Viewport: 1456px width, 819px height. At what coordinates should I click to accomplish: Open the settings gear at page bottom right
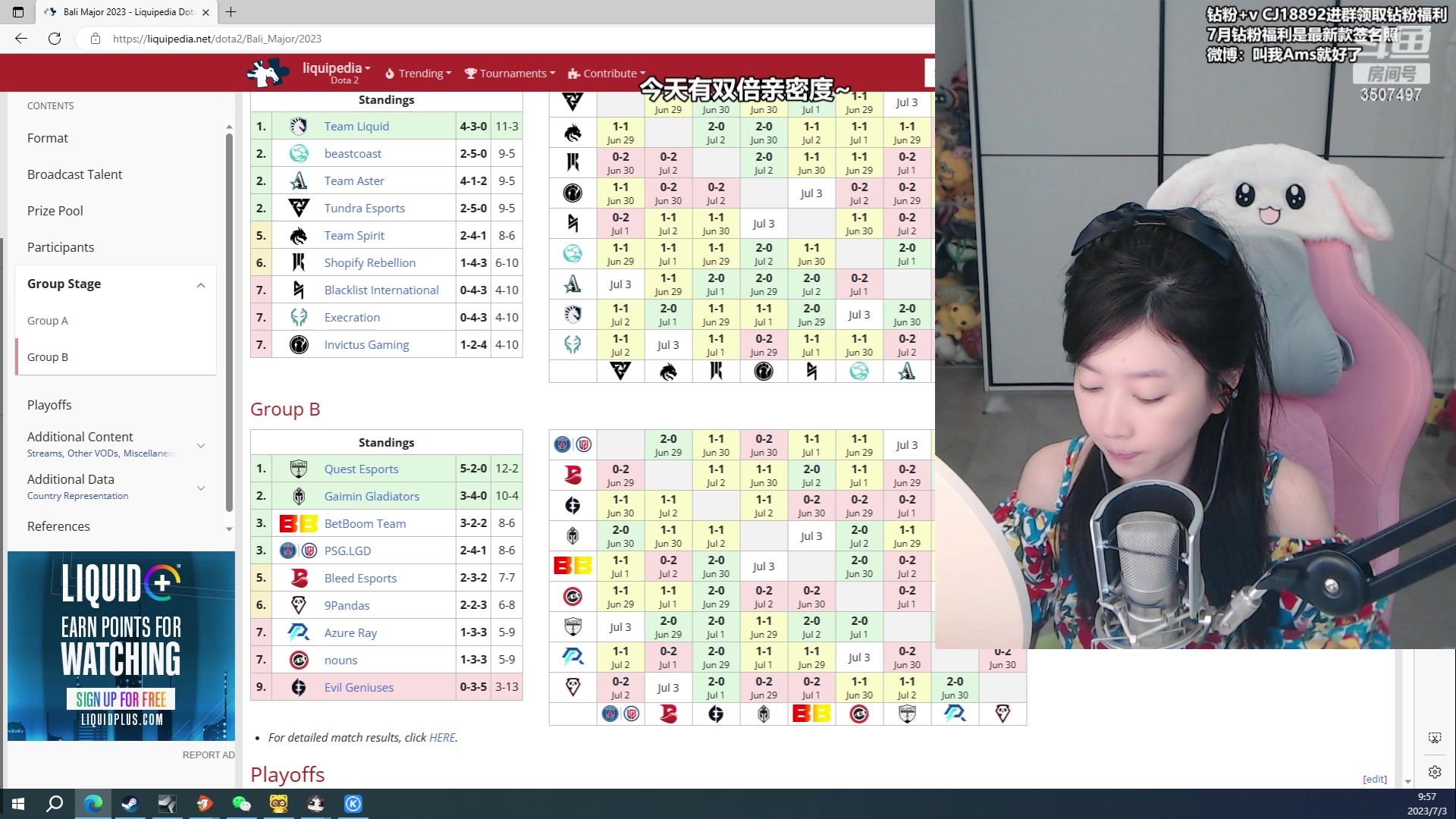1435,772
